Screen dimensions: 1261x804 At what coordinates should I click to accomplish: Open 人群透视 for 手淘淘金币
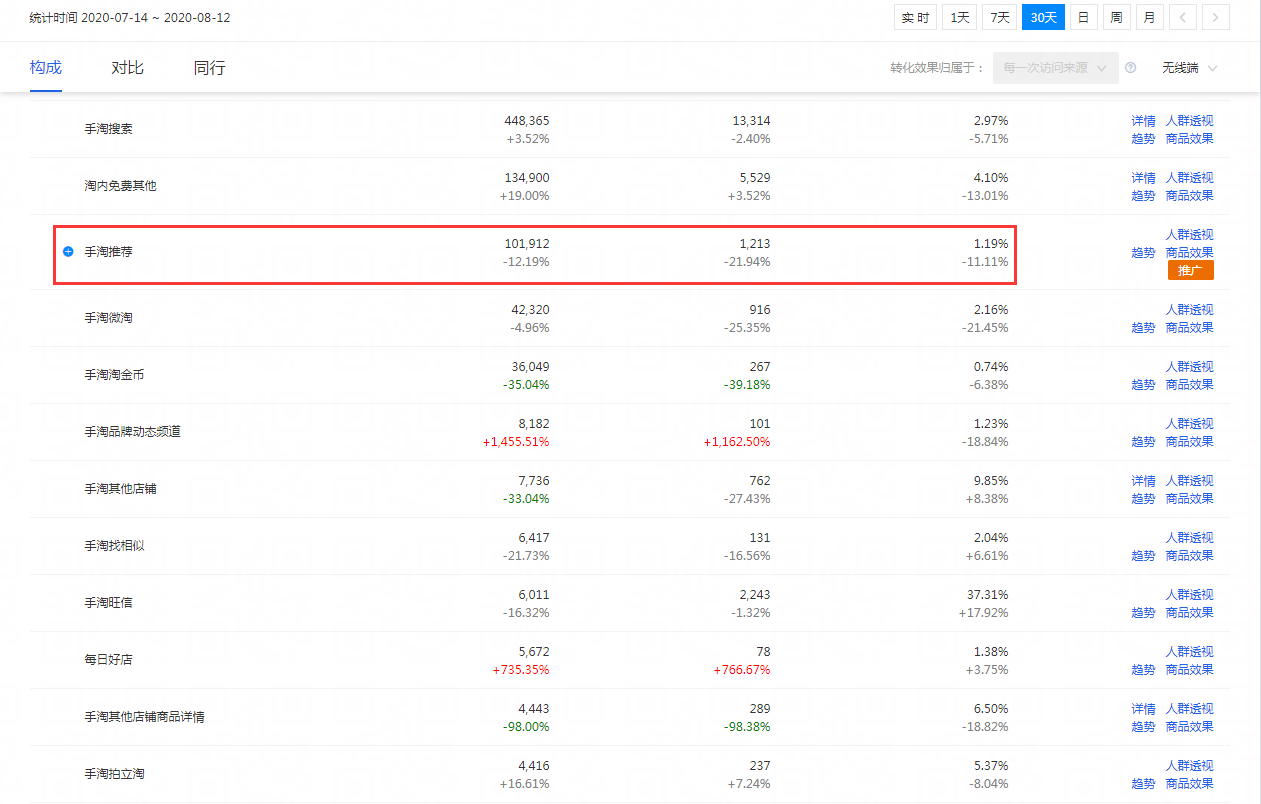coord(1189,367)
